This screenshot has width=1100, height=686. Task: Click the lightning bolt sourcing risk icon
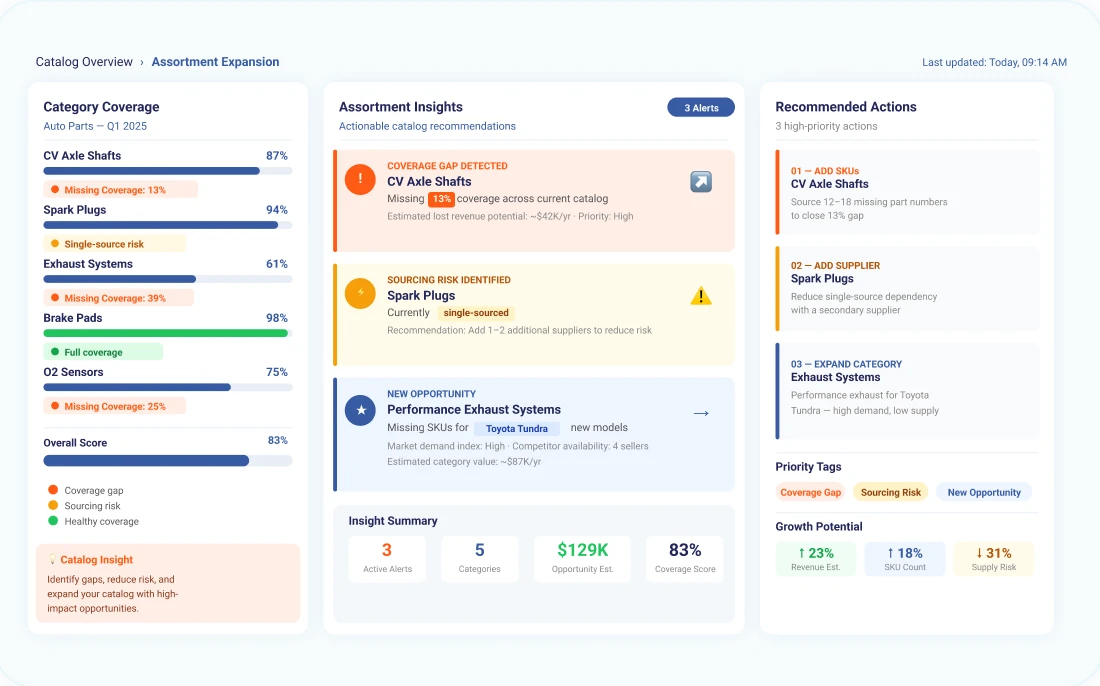pyautogui.click(x=360, y=294)
